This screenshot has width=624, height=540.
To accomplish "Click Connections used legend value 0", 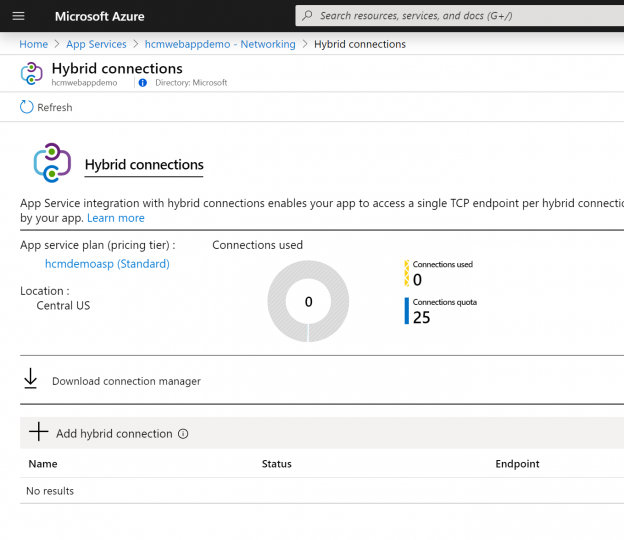I will tap(417, 280).
